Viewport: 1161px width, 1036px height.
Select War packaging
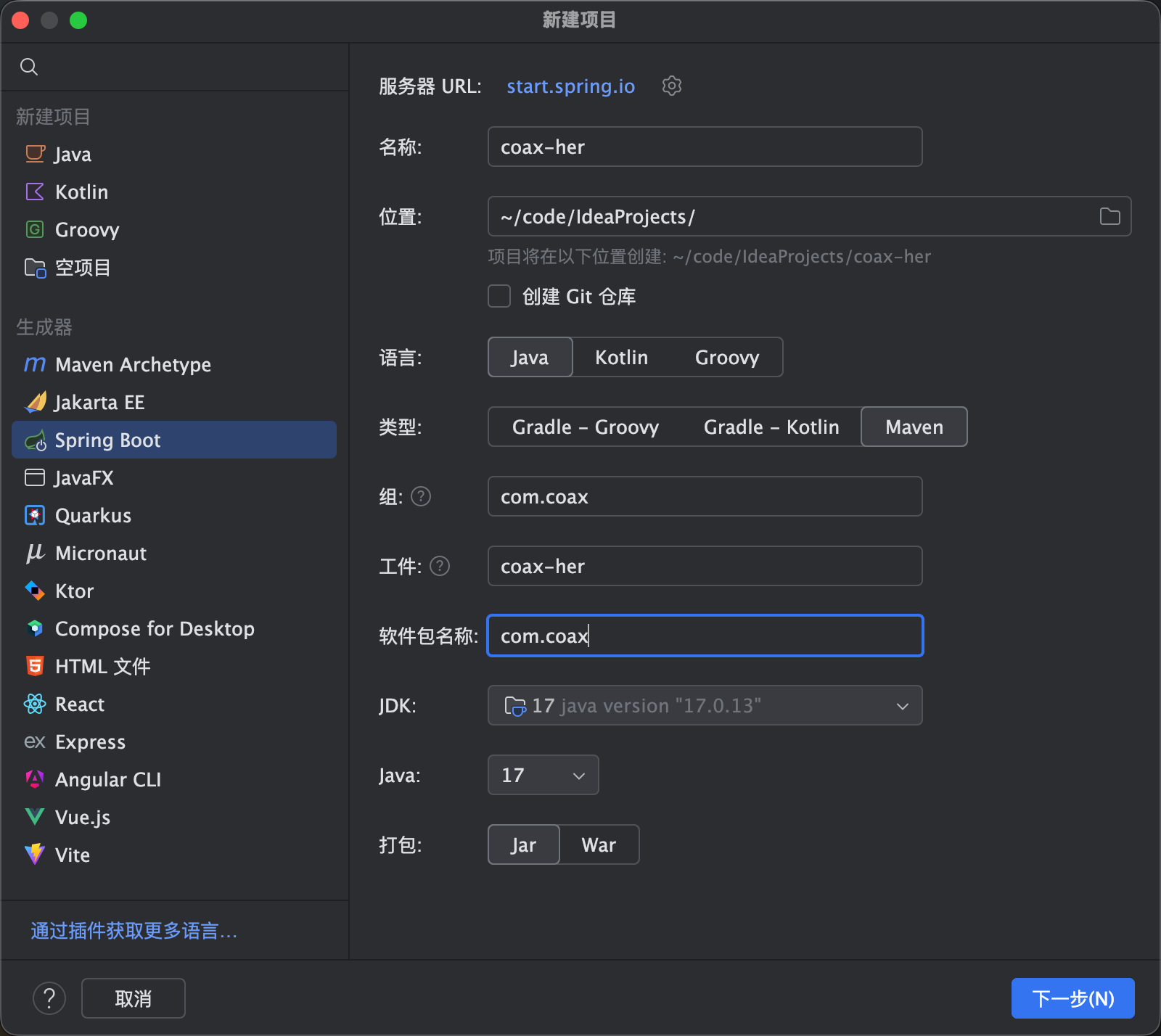coord(599,844)
